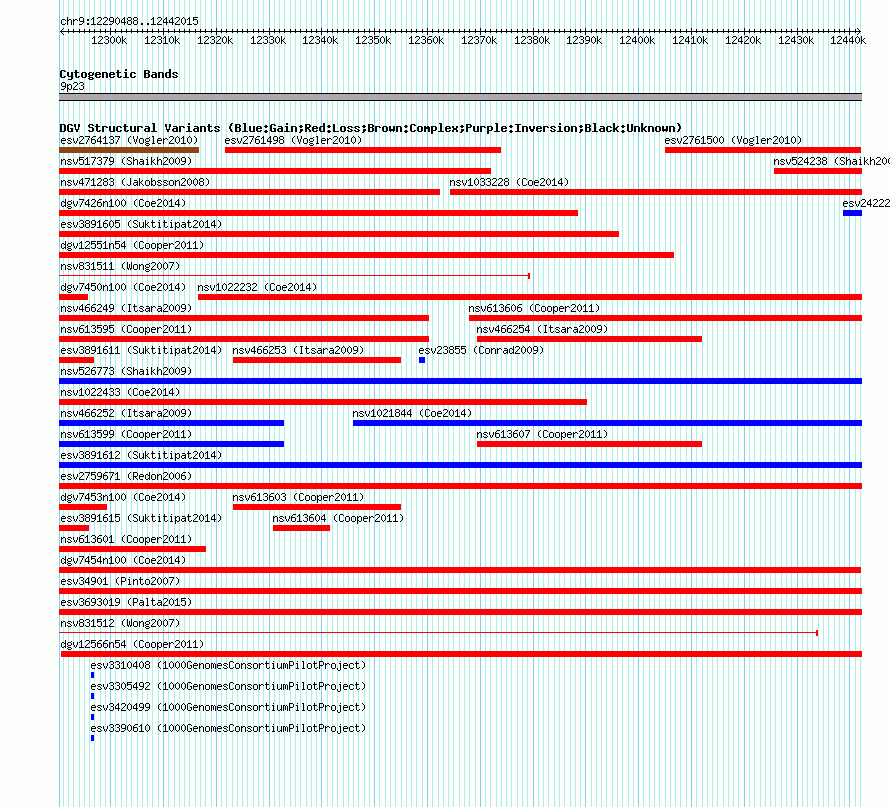The height and width of the screenshot is (807, 890).
Task: Select the small blue esv23855 gain marker
Action: click(x=422, y=360)
